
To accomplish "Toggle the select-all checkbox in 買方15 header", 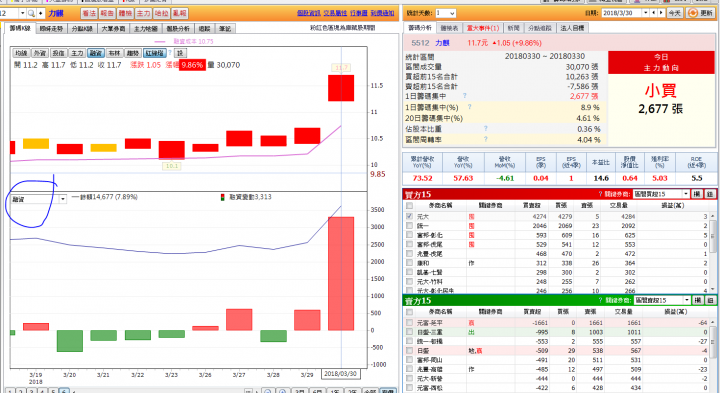I will click(409, 205).
